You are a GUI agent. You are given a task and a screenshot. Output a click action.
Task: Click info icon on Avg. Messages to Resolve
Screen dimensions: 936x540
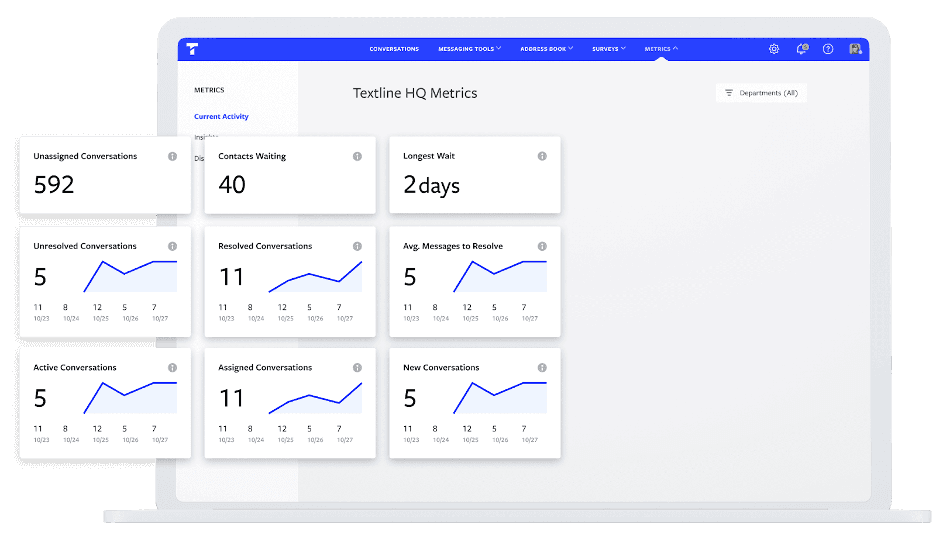pyautogui.click(x=542, y=246)
